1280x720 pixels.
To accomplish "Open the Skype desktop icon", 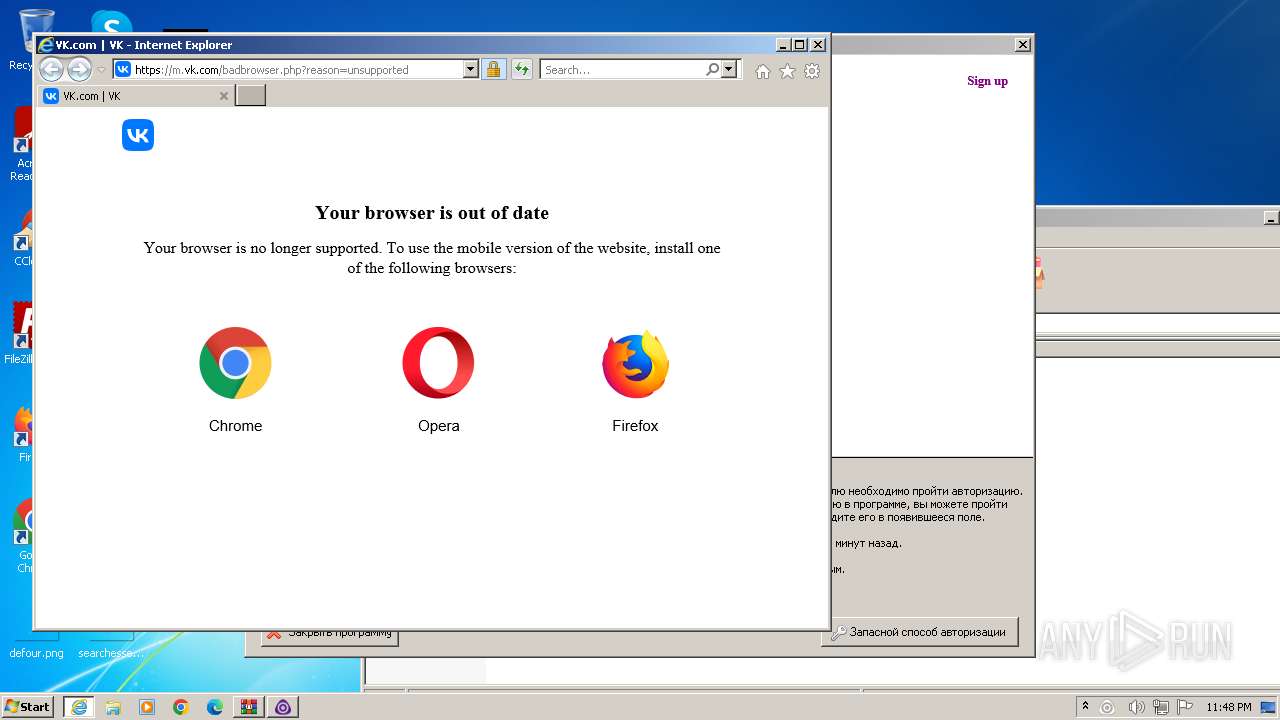I will pos(111,23).
